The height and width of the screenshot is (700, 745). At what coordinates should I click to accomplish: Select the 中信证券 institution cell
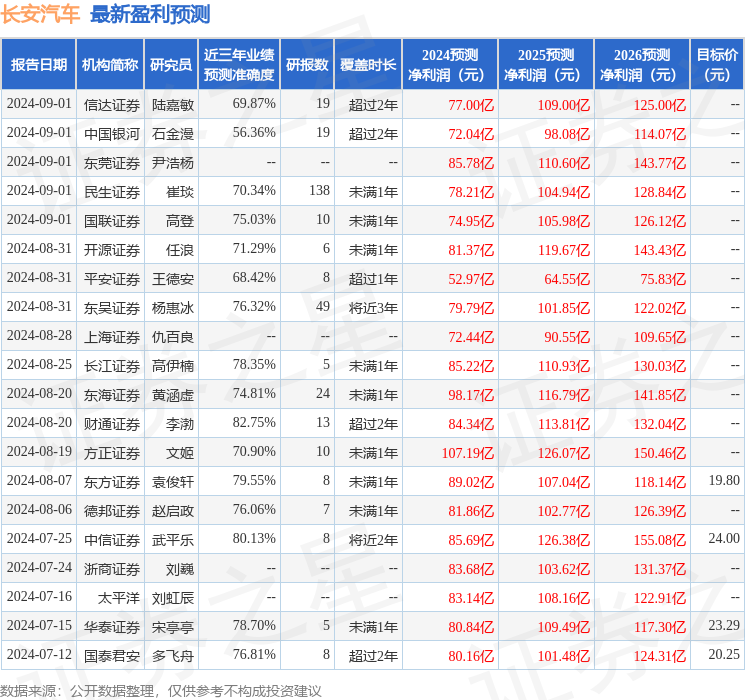[112, 539]
